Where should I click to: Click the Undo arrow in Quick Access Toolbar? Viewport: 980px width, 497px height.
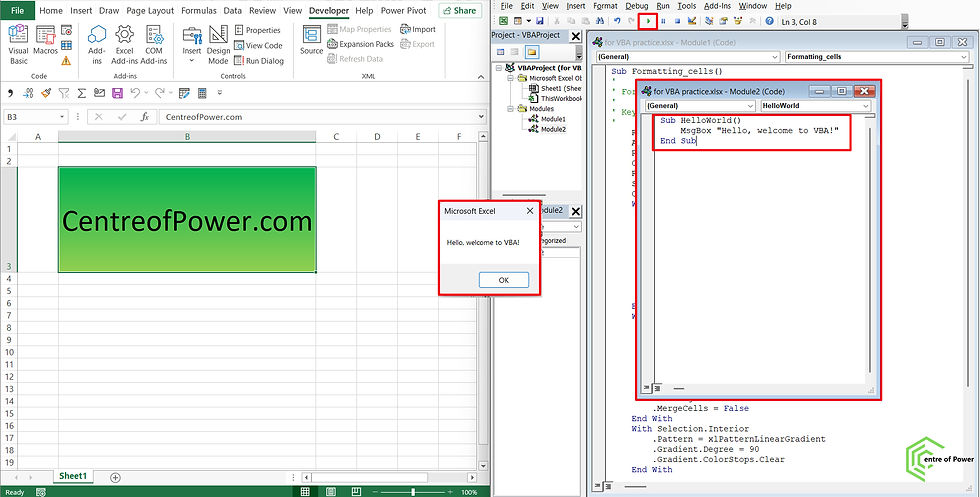pyautogui.click(x=136, y=93)
